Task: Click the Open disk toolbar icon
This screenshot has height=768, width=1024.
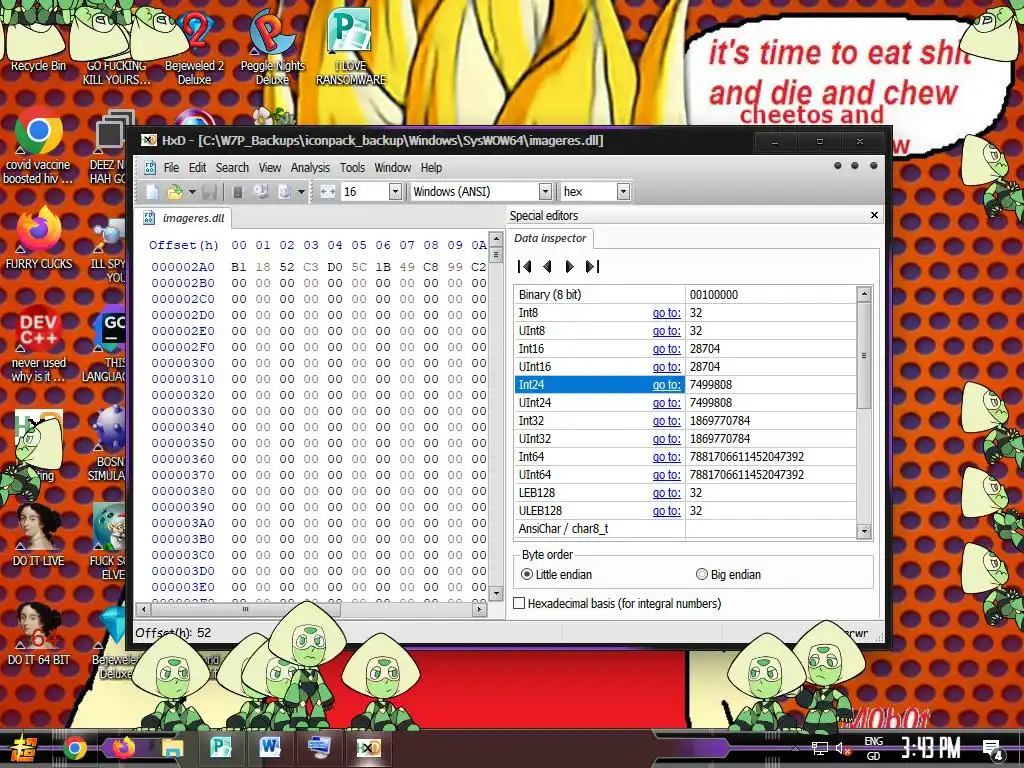Action: tap(261, 191)
